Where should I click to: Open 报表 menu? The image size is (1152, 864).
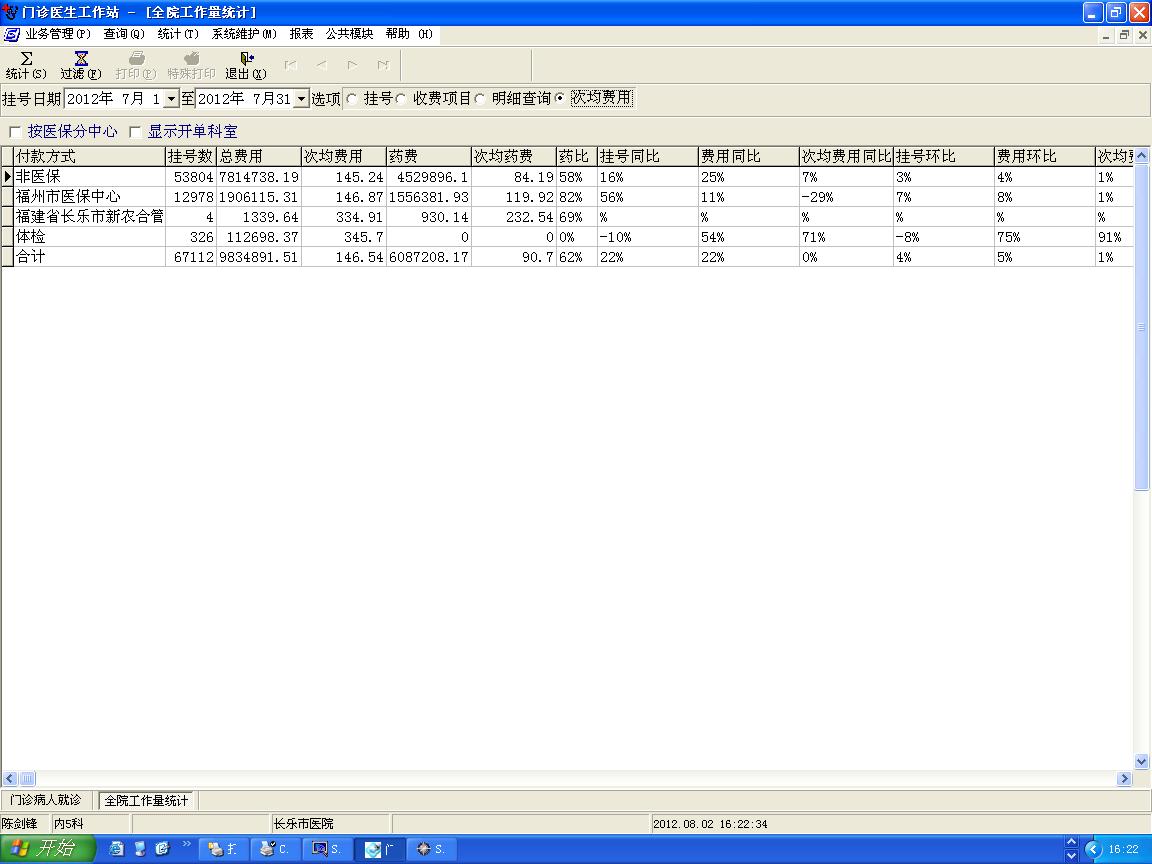tap(301, 34)
